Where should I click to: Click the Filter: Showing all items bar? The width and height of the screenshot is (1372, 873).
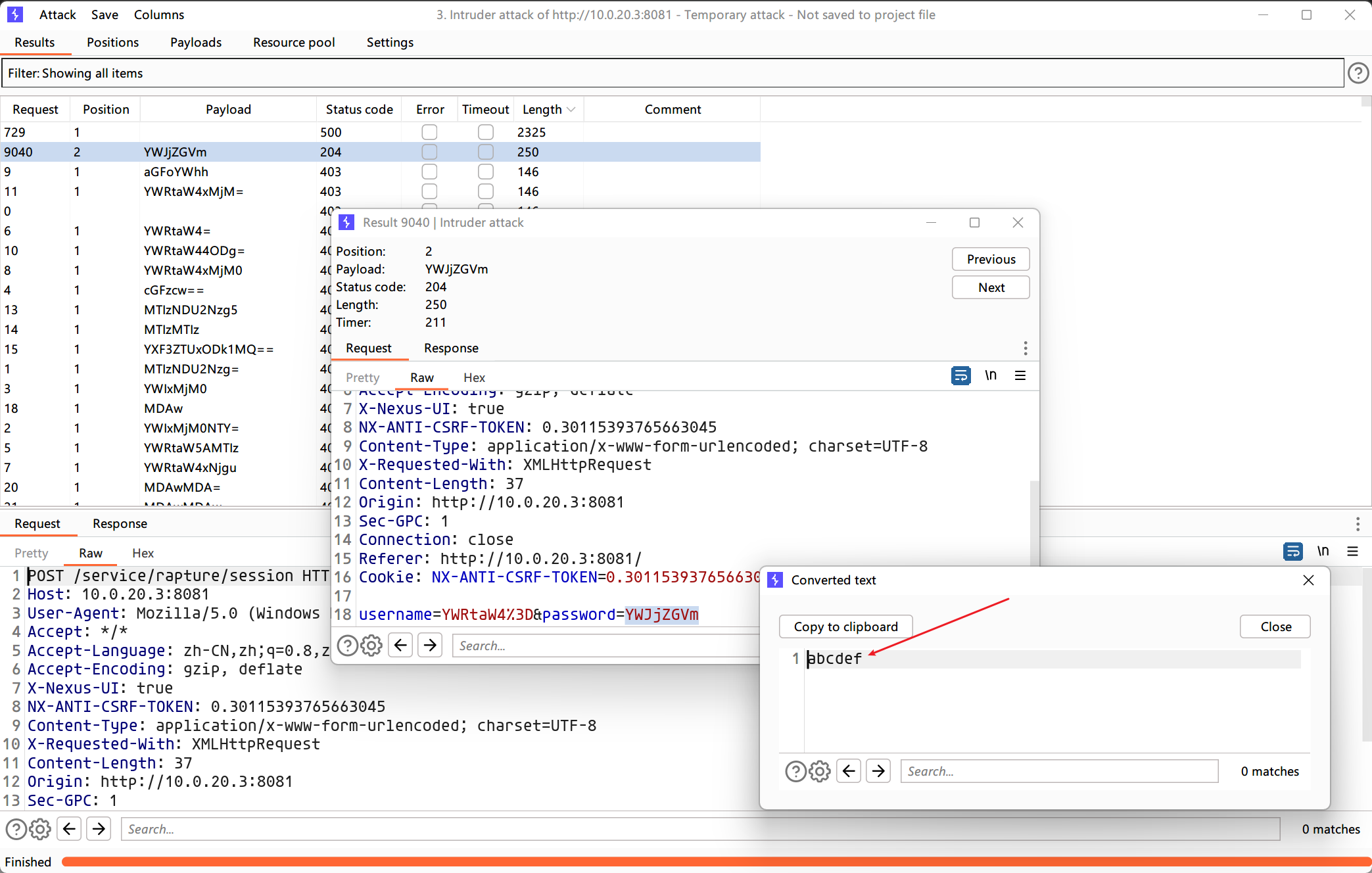point(673,73)
